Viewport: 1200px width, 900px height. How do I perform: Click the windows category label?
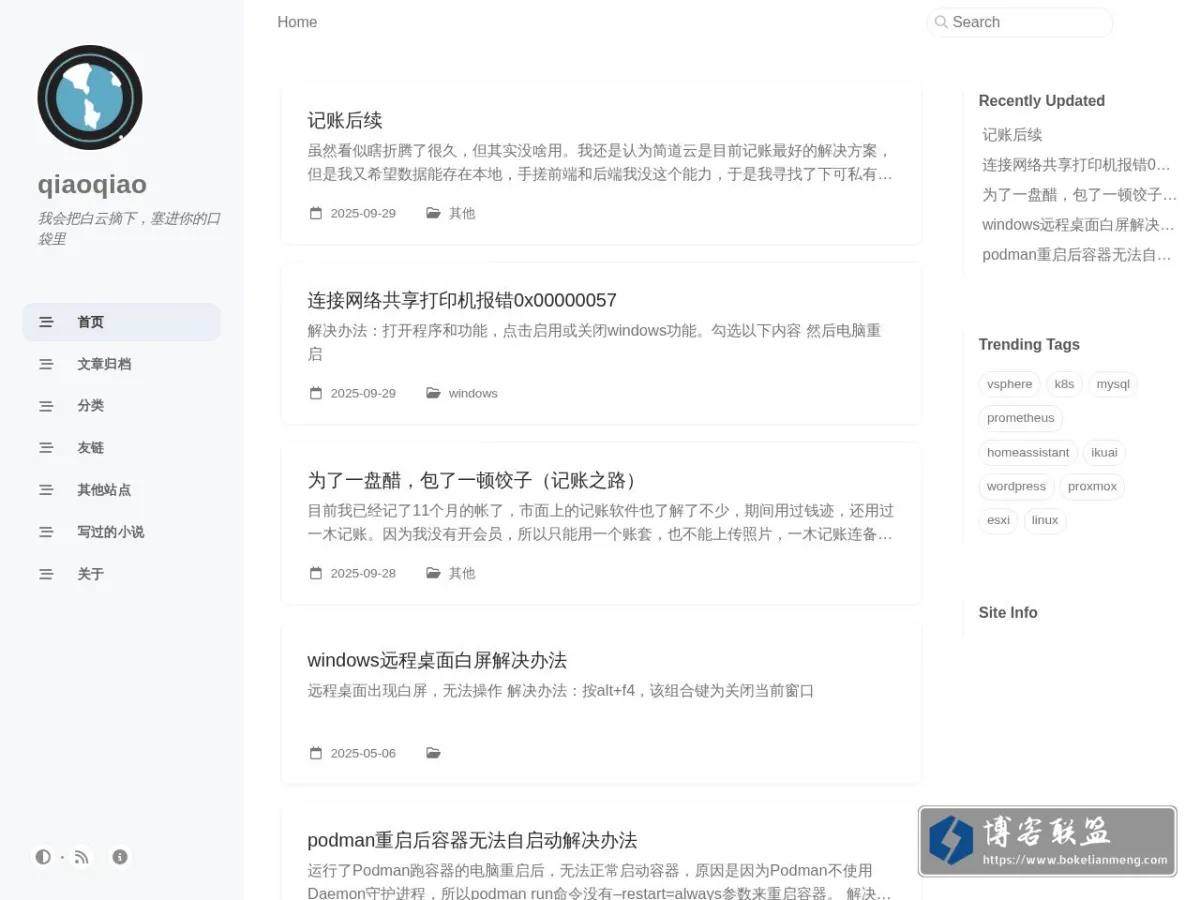pyautogui.click(x=473, y=393)
